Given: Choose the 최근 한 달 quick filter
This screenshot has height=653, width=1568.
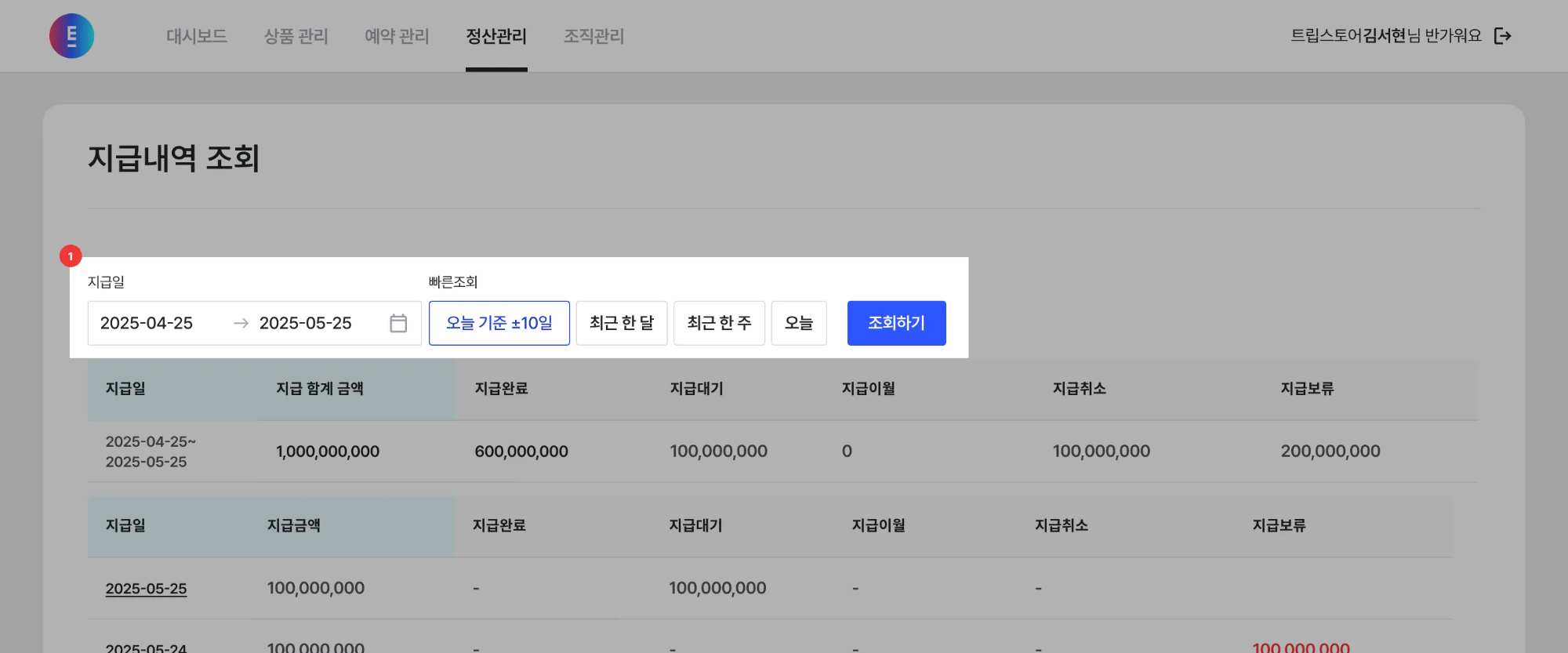Looking at the screenshot, I should (x=622, y=323).
